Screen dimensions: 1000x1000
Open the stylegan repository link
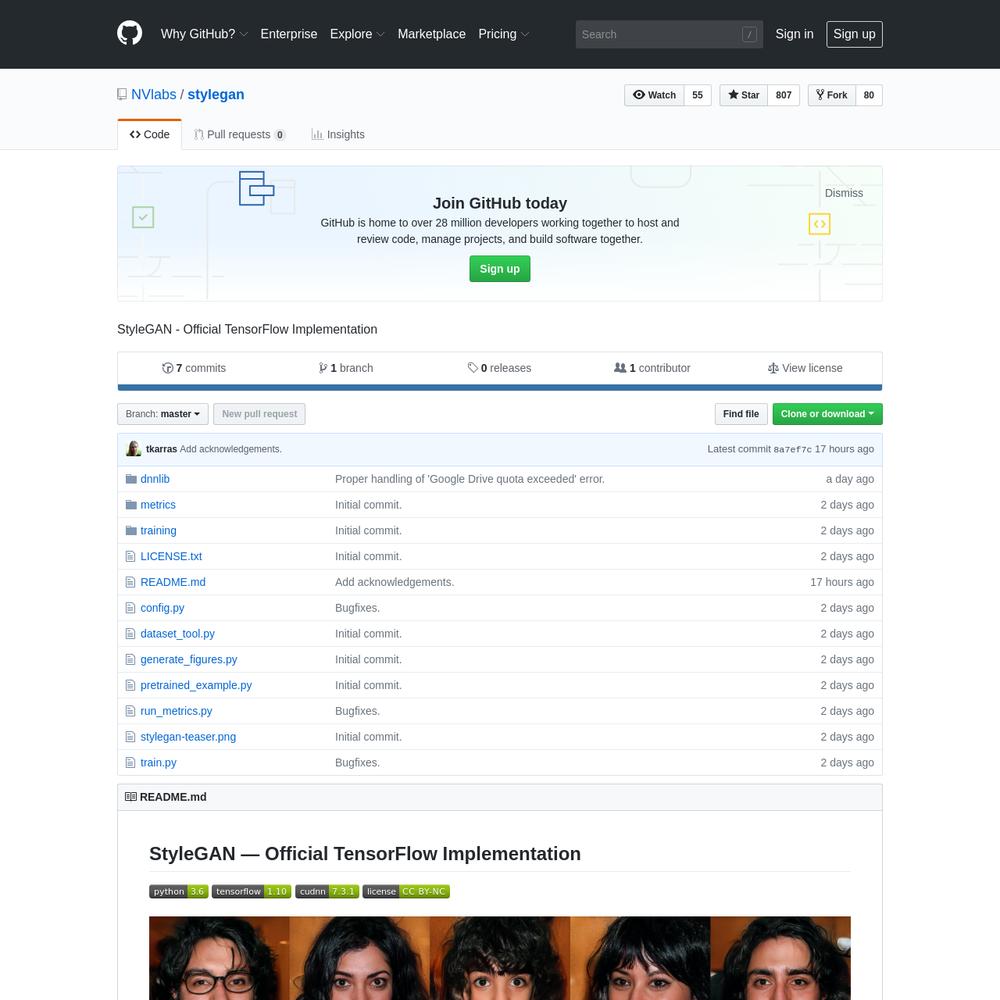216,94
